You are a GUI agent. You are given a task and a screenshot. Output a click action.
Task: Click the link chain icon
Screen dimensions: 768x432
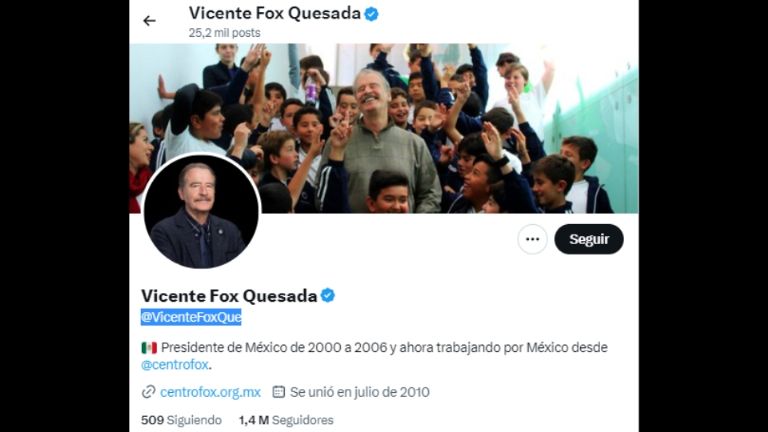[x=148, y=392]
